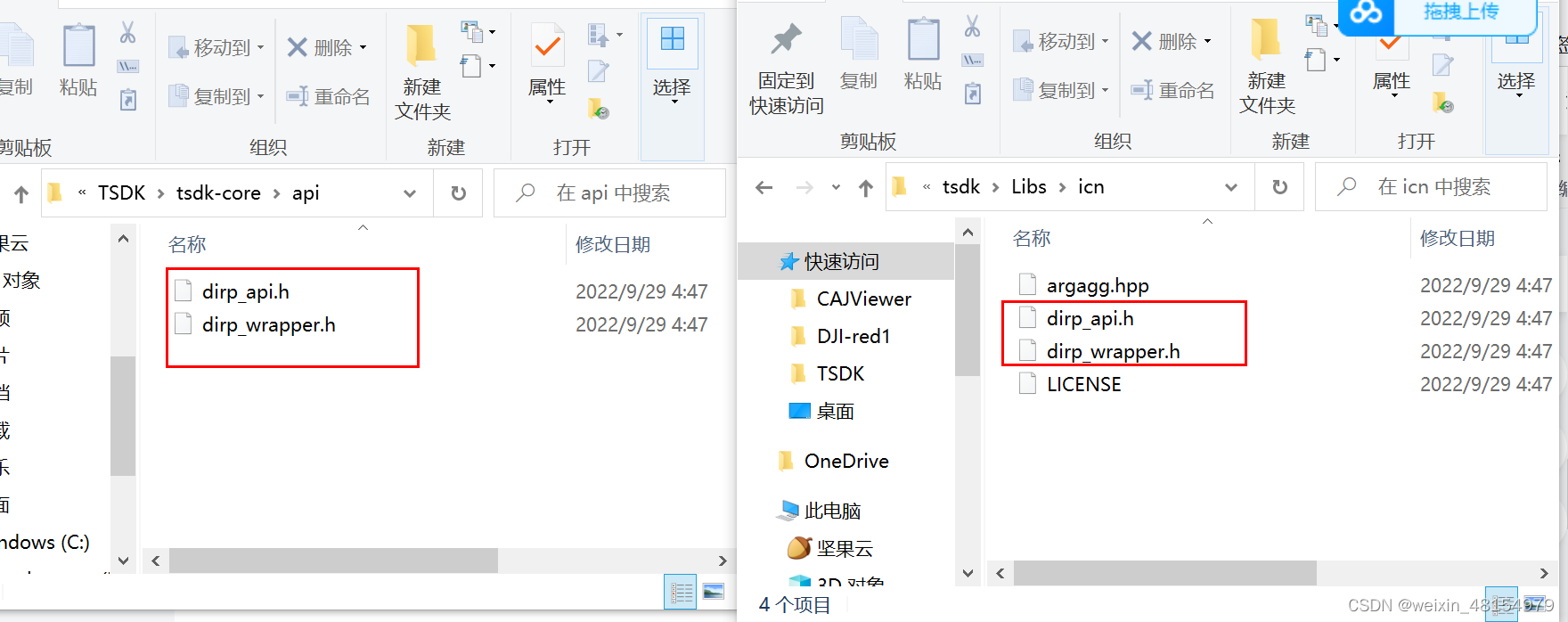Viewport: 1568px width, 622px height.
Task: Go up one folder level in left window
Action: (21, 193)
